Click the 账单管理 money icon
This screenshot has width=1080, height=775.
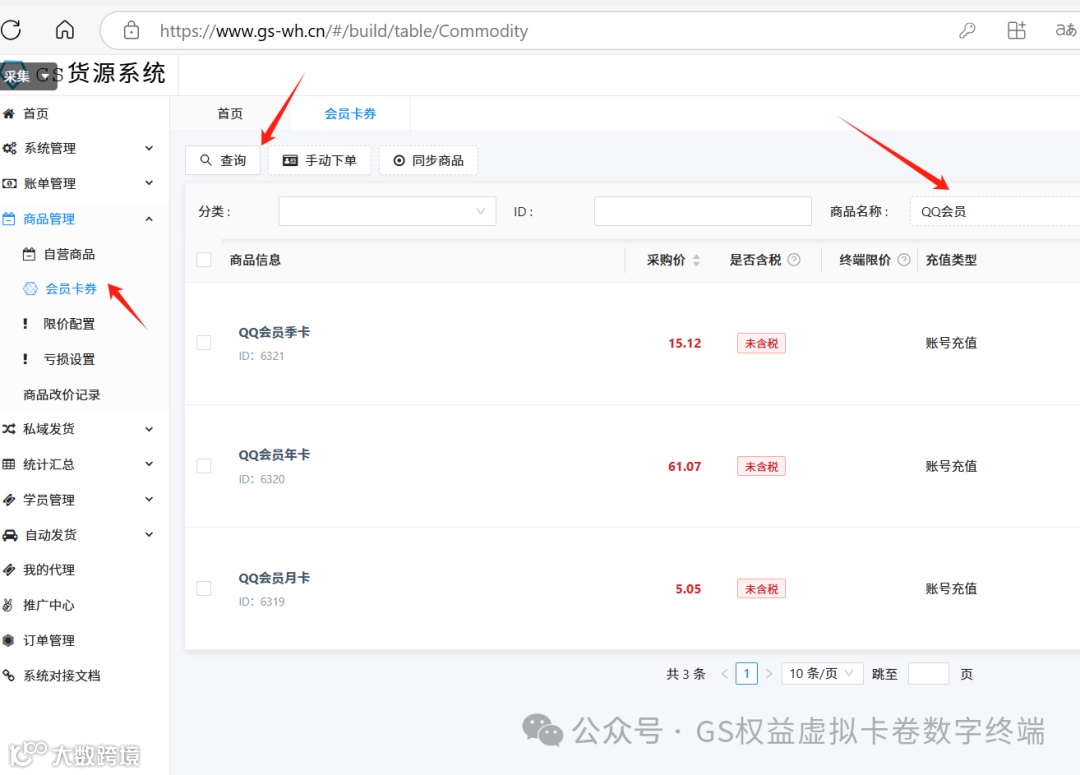point(10,183)
